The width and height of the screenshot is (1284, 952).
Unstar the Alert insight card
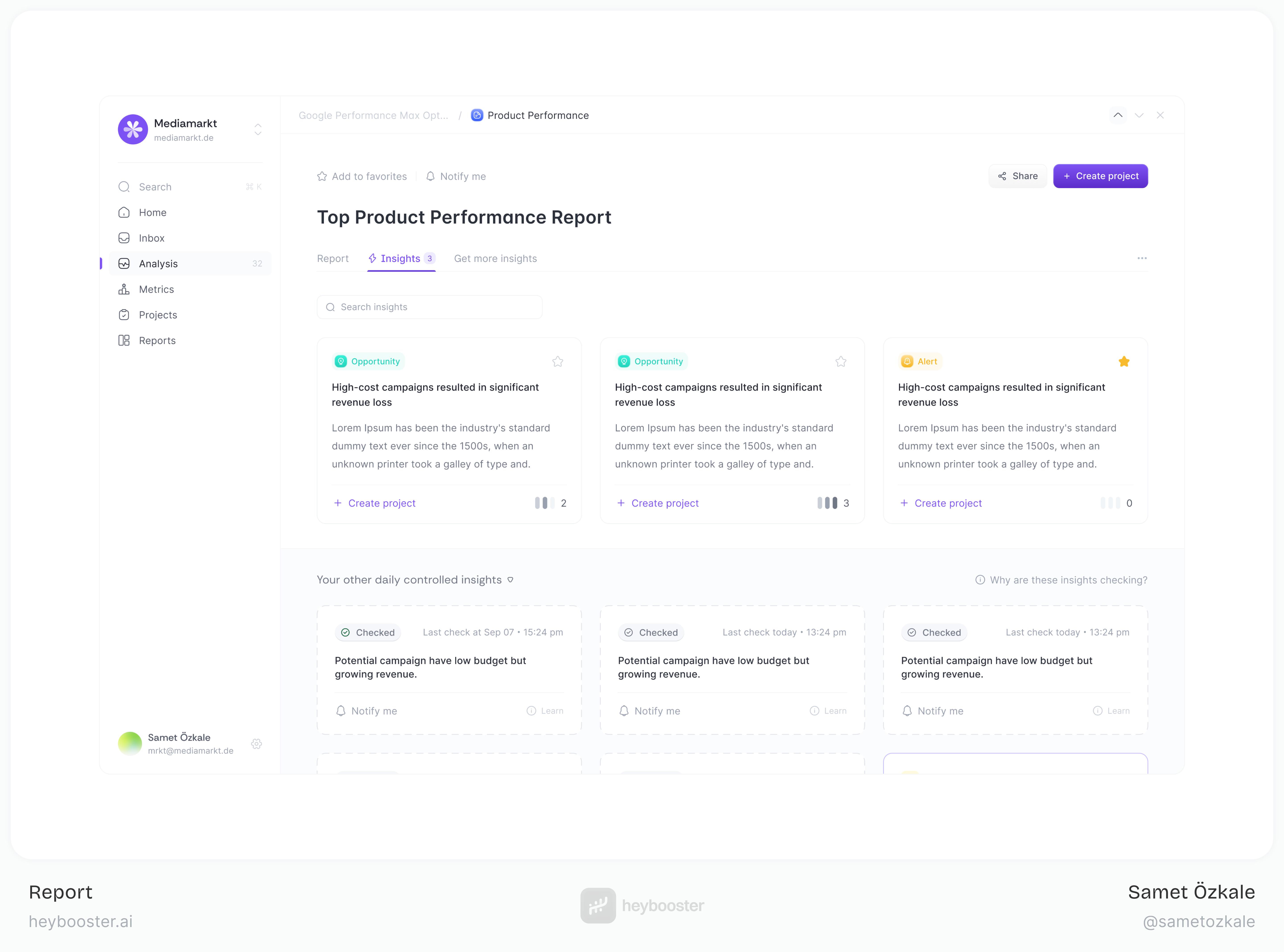coord(1124,361)
